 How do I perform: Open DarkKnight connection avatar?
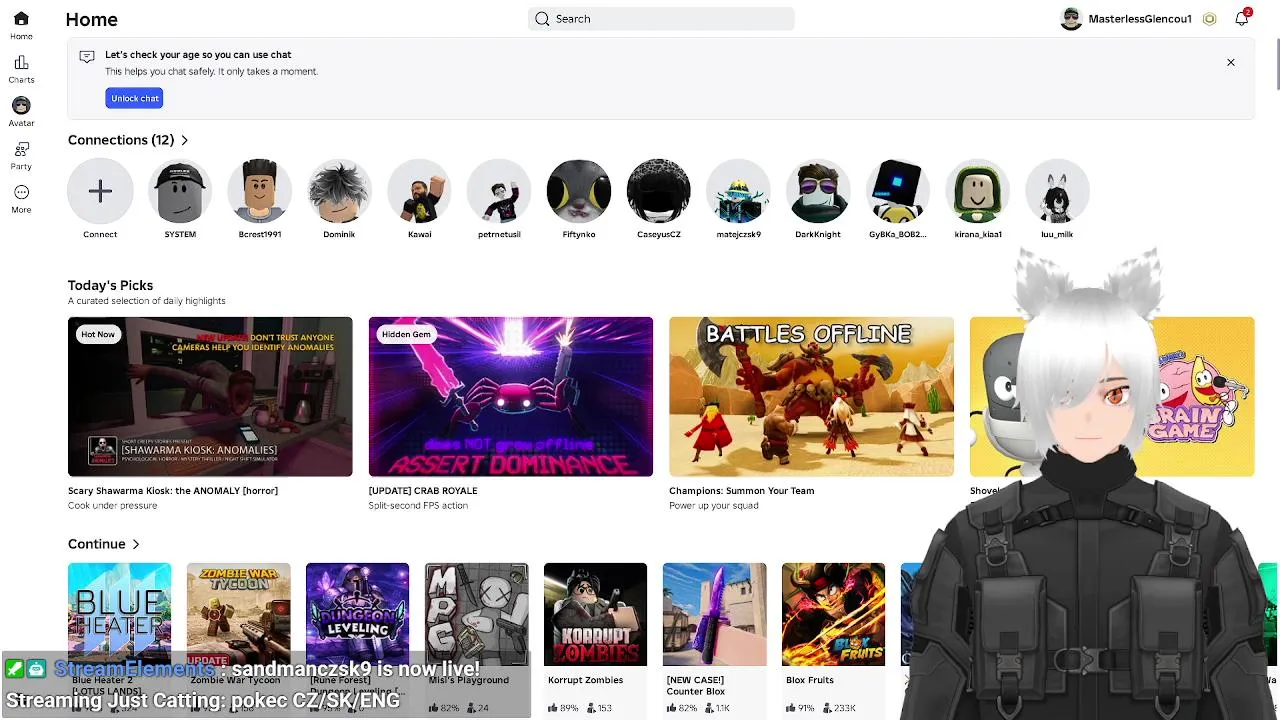818,191
